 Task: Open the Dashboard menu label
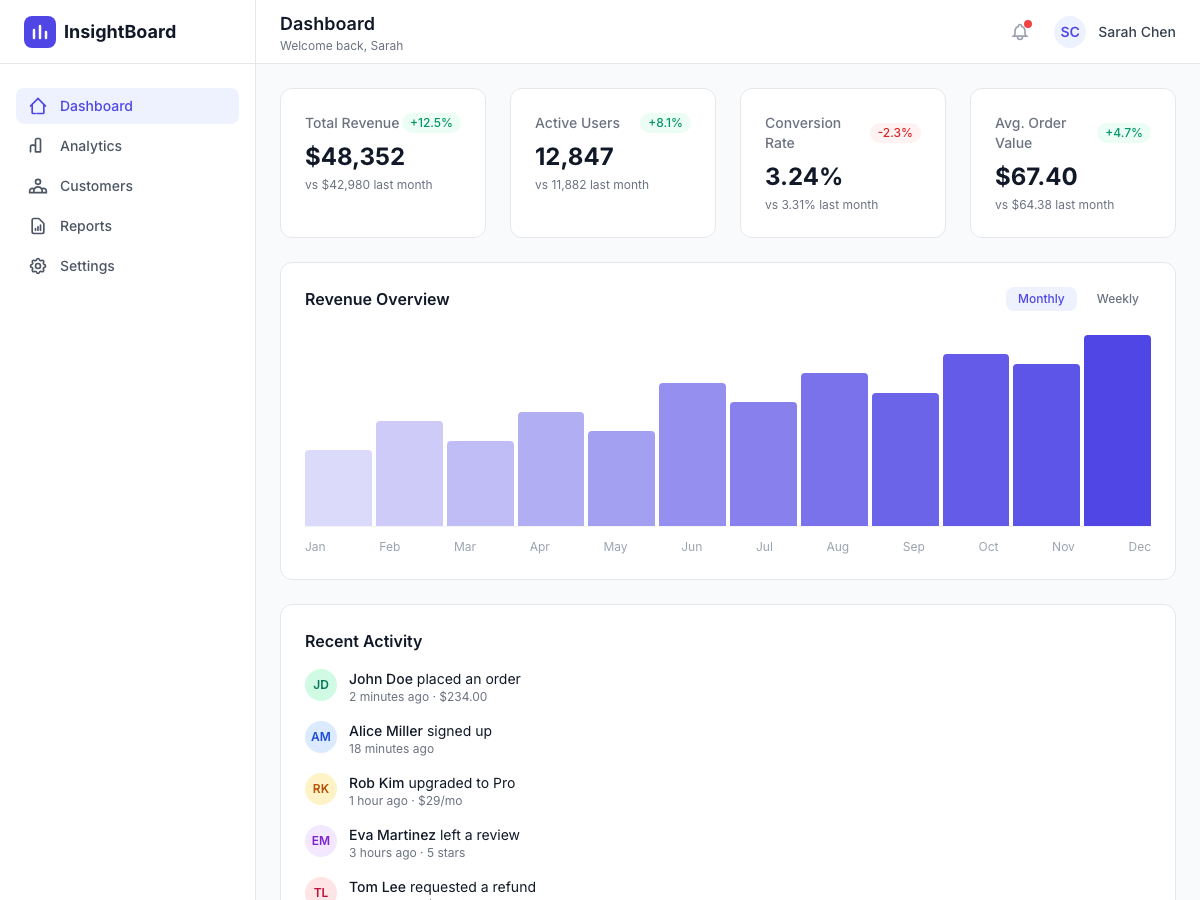click(x=96, y=106)
